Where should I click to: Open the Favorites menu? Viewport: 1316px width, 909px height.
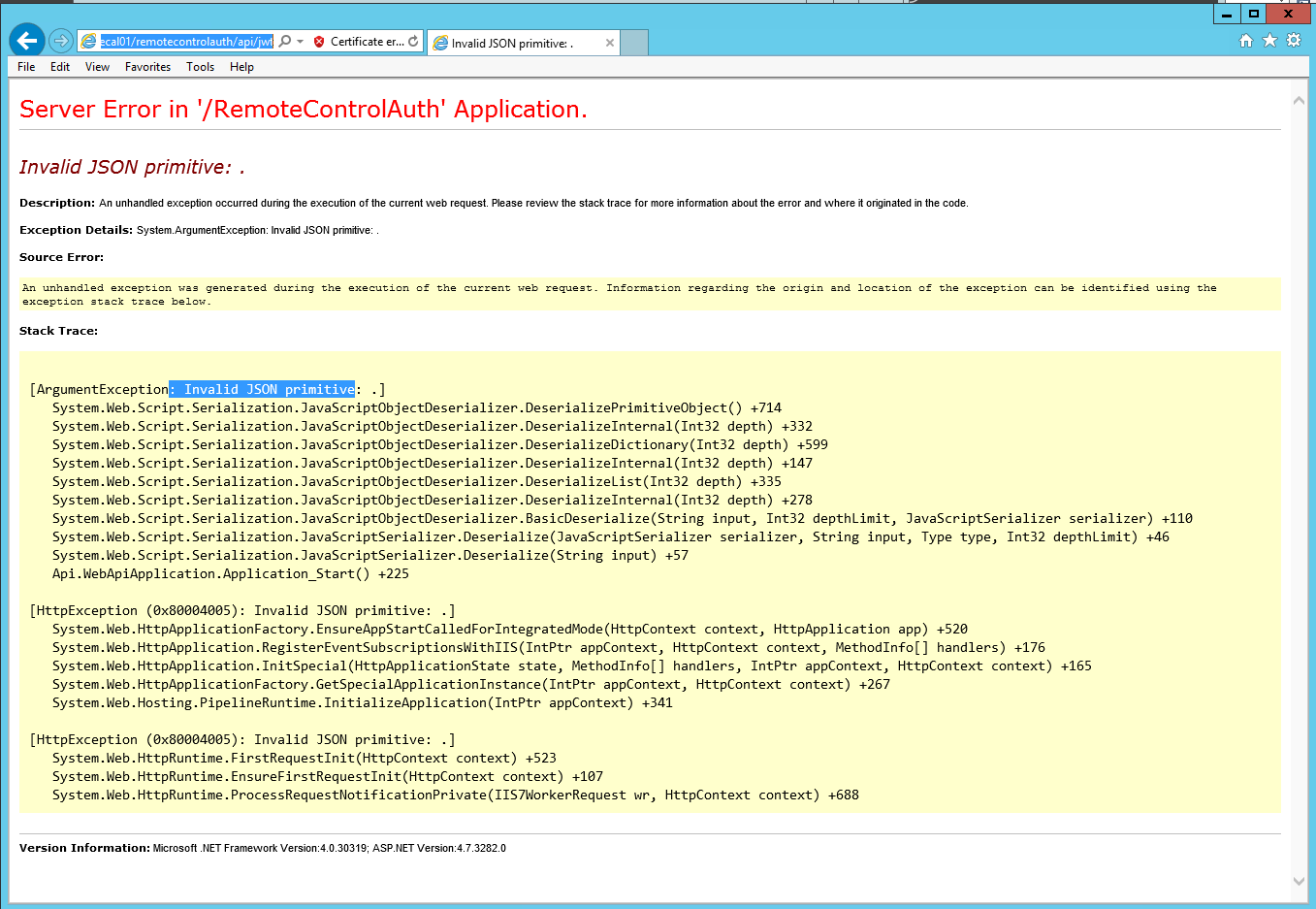click(147, 67)
